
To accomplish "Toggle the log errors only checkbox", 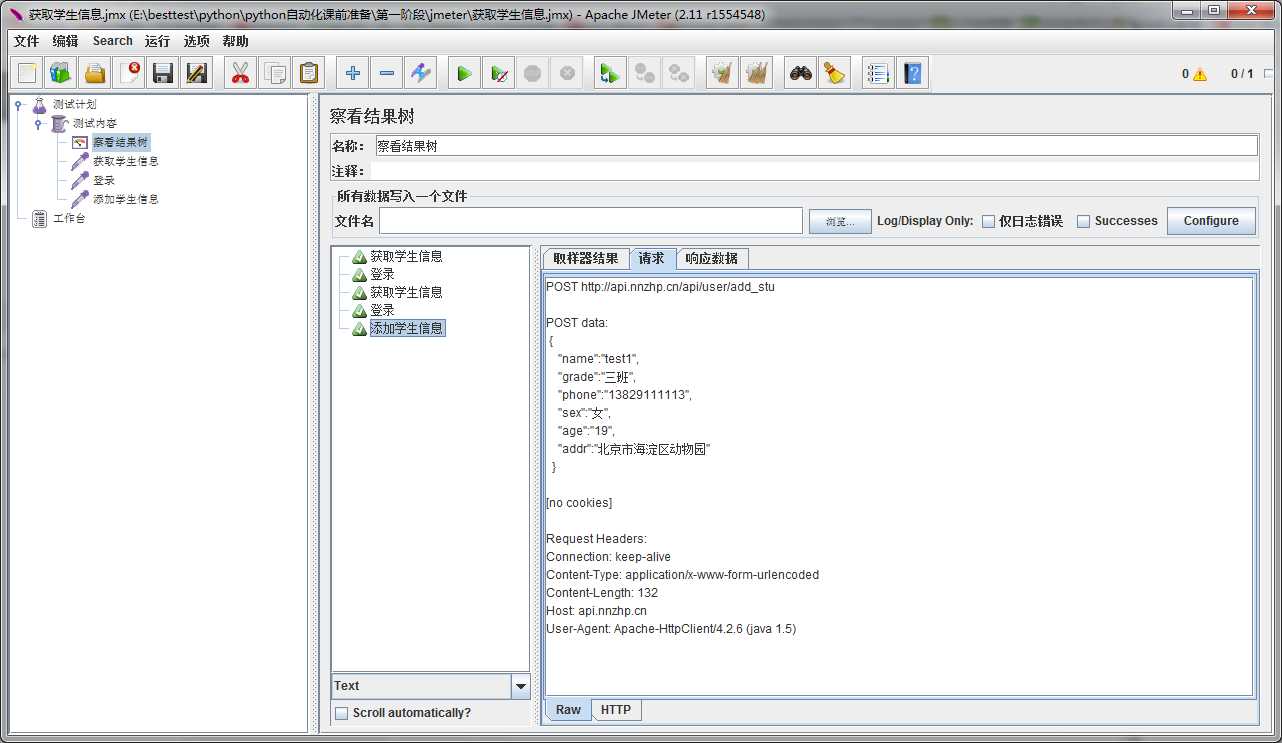I will (x=988, y=222).
